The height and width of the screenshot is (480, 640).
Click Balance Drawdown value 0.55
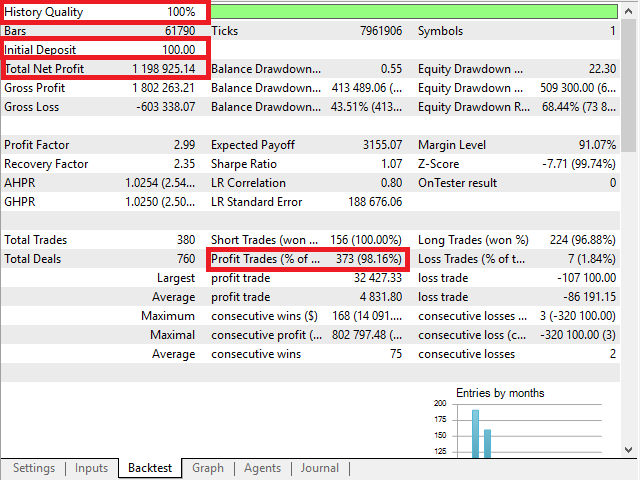tap(391, 69)
